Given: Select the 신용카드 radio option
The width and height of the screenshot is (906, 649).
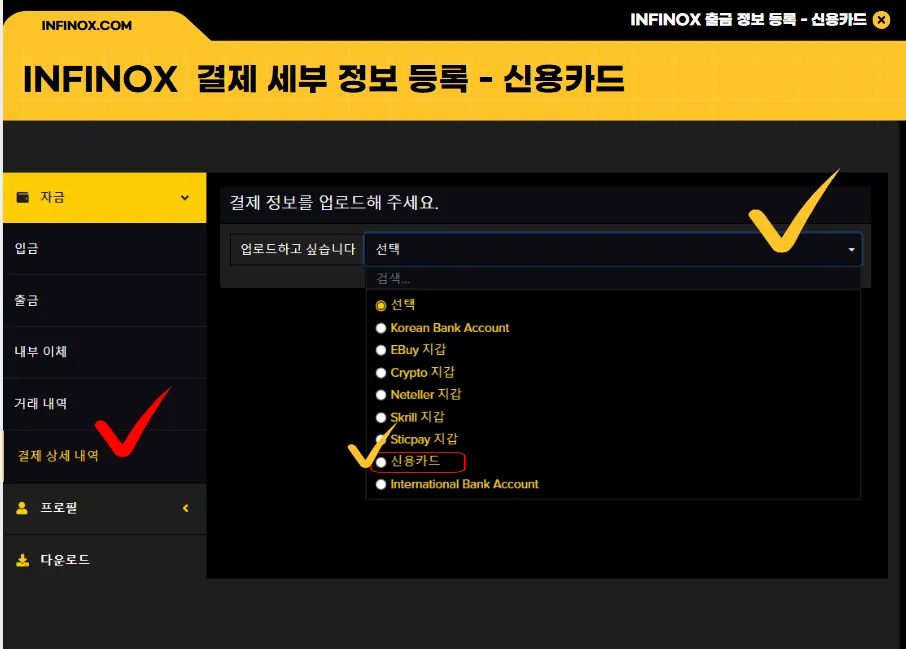Looking at the screenshot, I should pyautogui.click(x=381, y=462).
